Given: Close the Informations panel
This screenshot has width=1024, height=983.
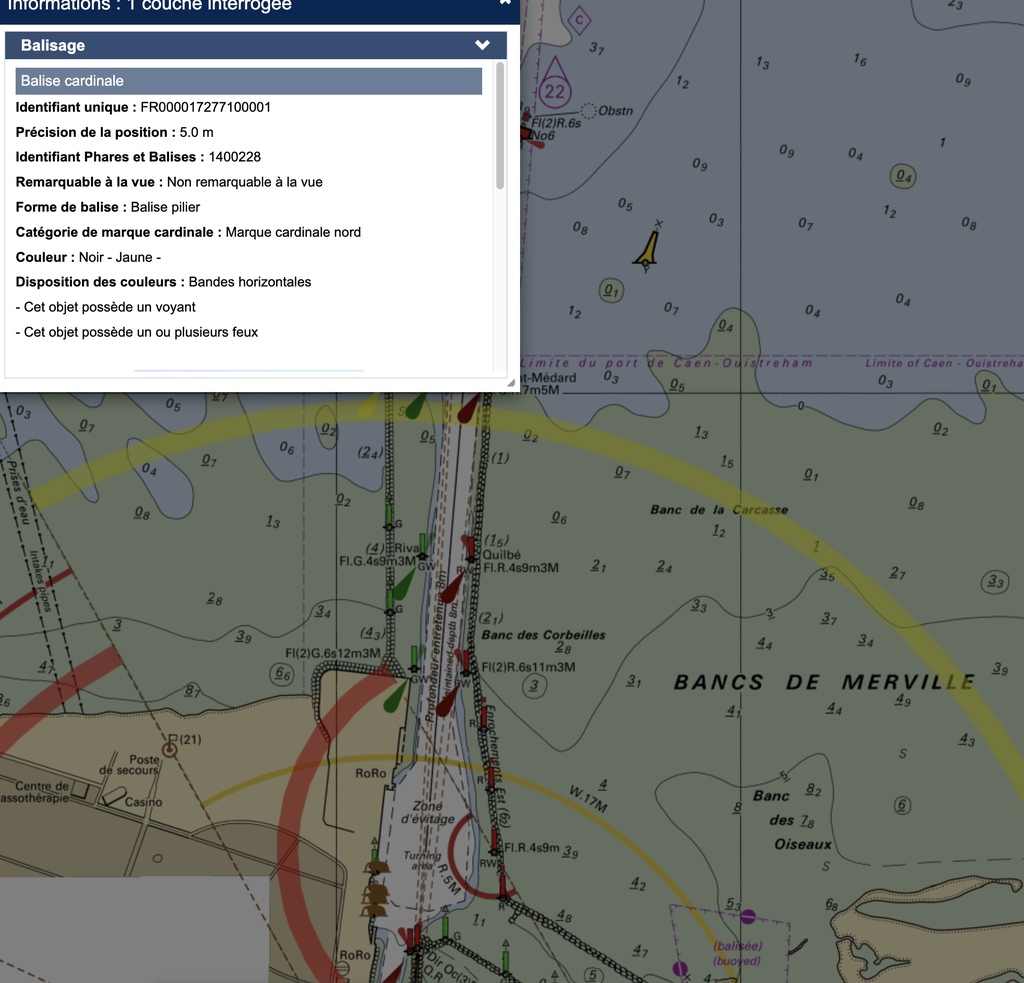Looking at the screenshot, I should click(505, 4).
